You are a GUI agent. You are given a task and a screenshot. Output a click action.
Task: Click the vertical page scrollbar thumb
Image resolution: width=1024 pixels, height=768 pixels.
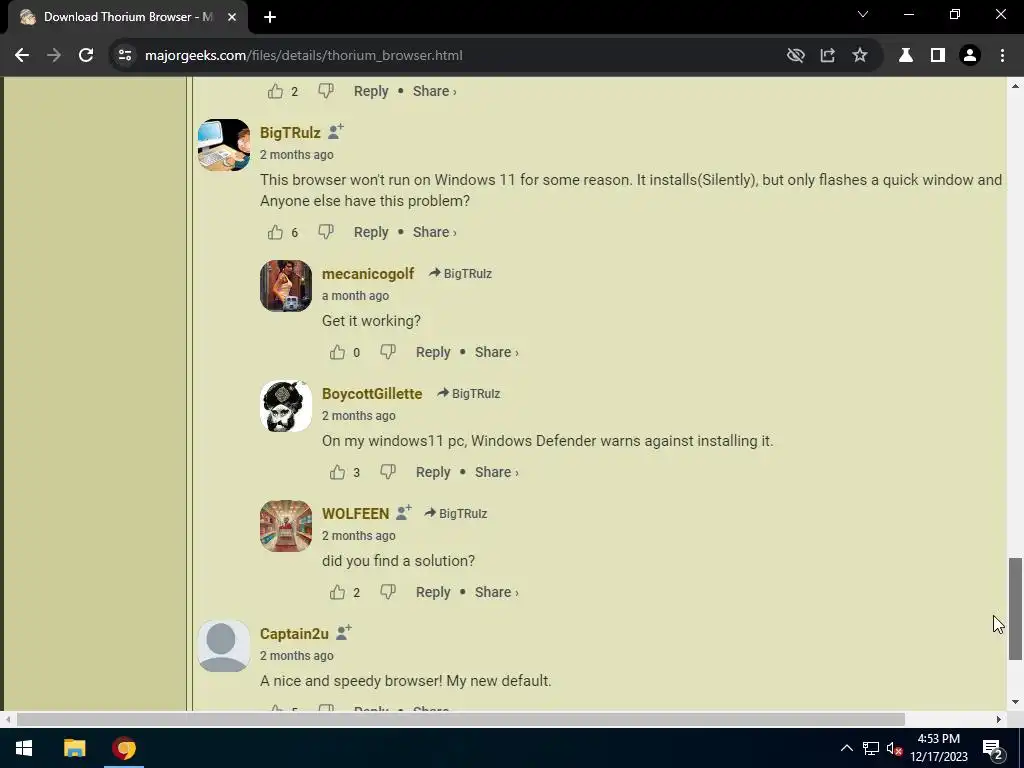[x=1015, y=609]
